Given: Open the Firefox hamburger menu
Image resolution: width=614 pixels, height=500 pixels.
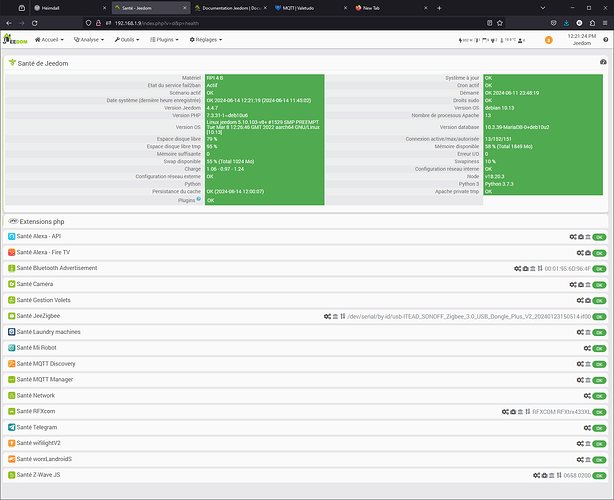Looking at the screenshot, I should coord(605,23).
